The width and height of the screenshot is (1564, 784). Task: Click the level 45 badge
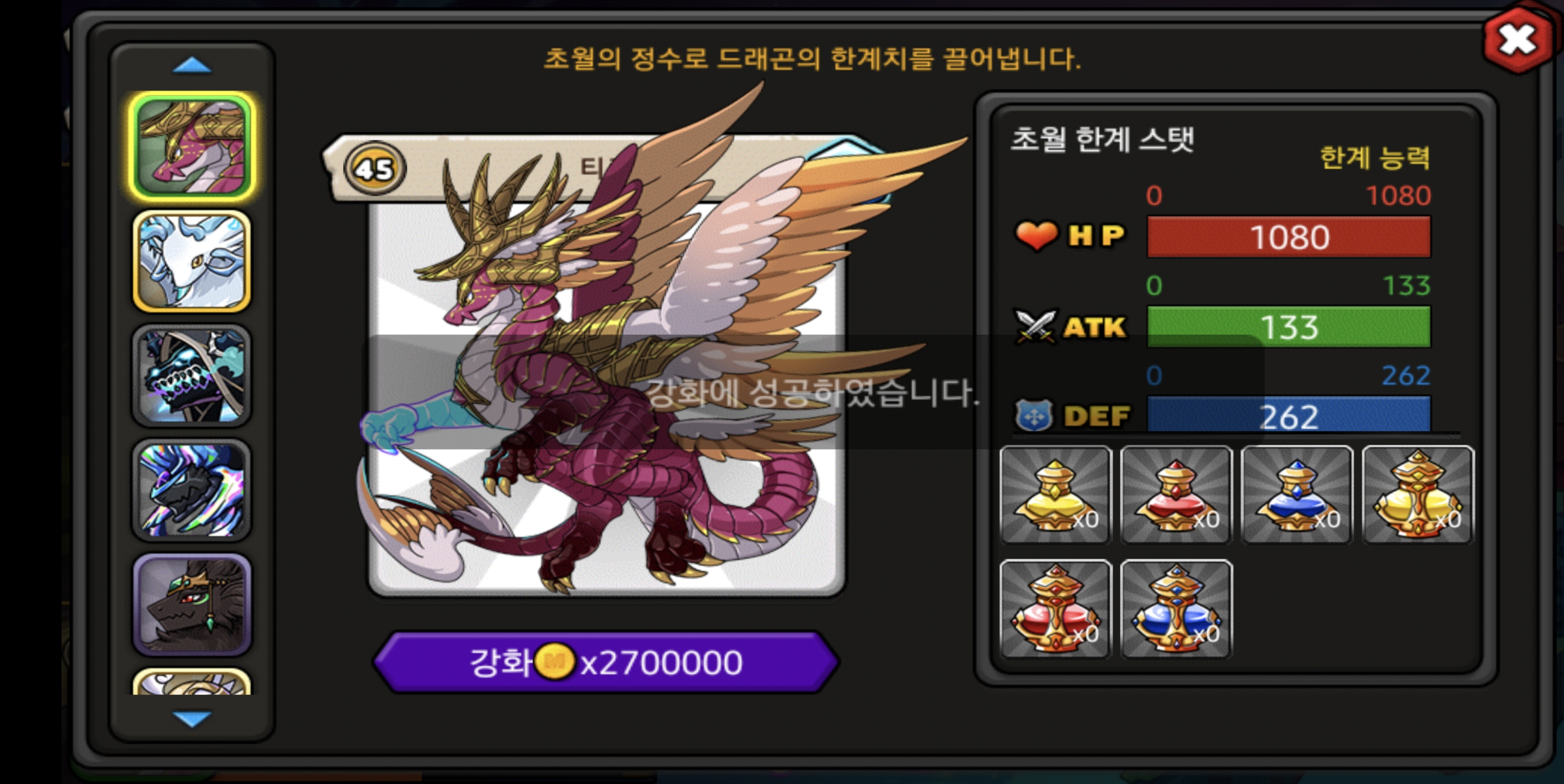375,169
